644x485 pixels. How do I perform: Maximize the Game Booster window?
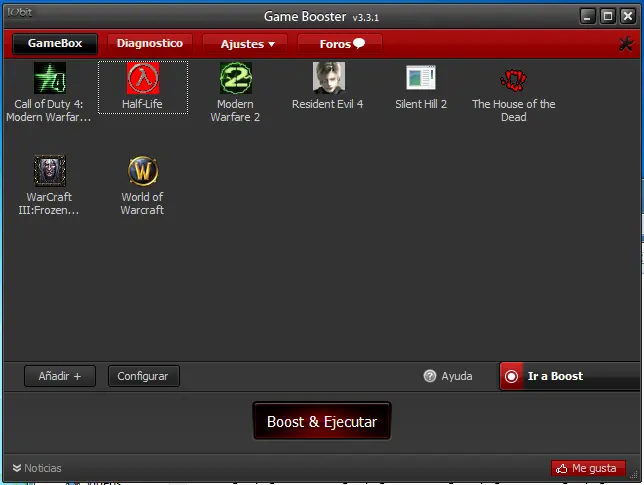[x=608, y=16]
